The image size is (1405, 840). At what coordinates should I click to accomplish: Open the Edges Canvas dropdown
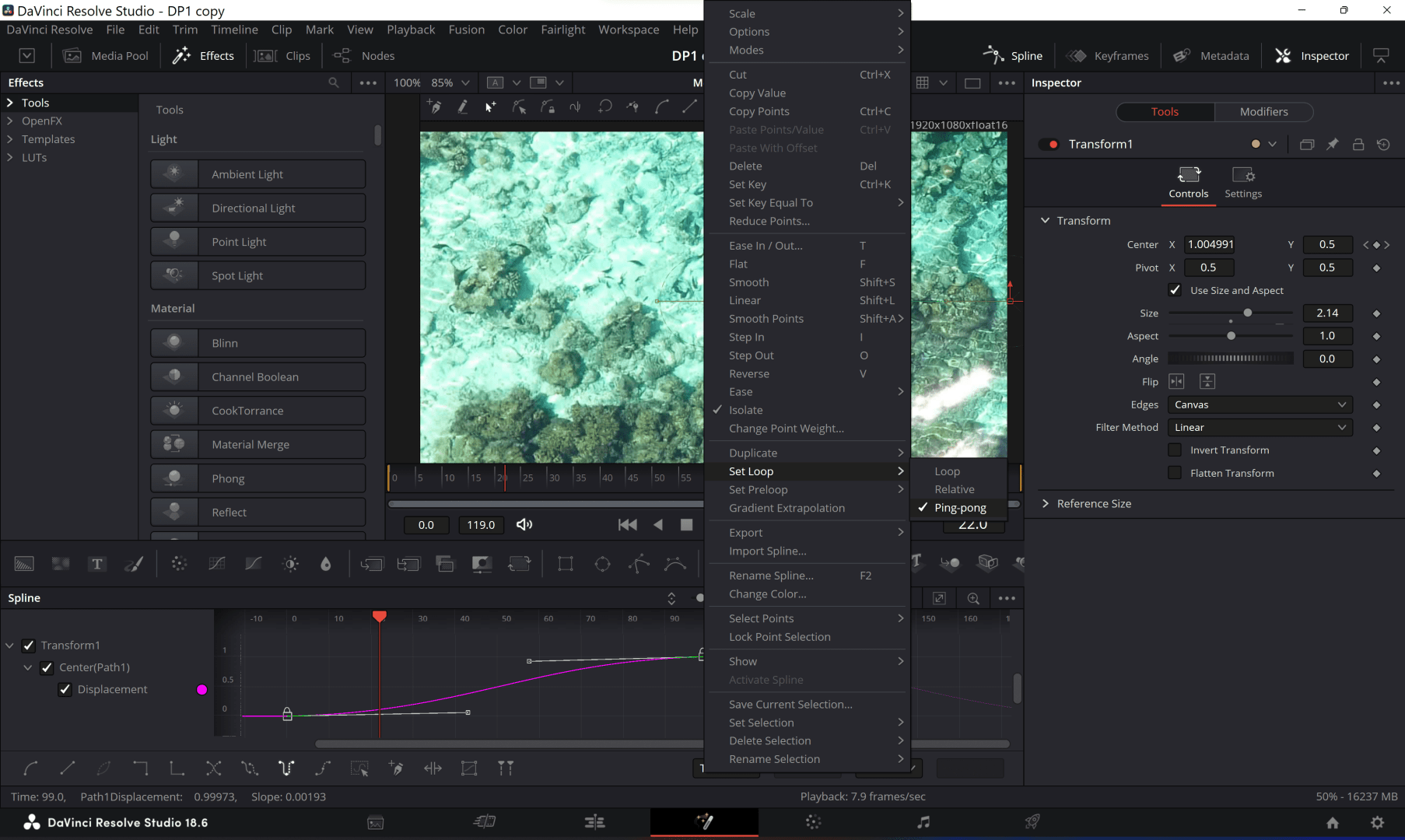(1260, 404)
